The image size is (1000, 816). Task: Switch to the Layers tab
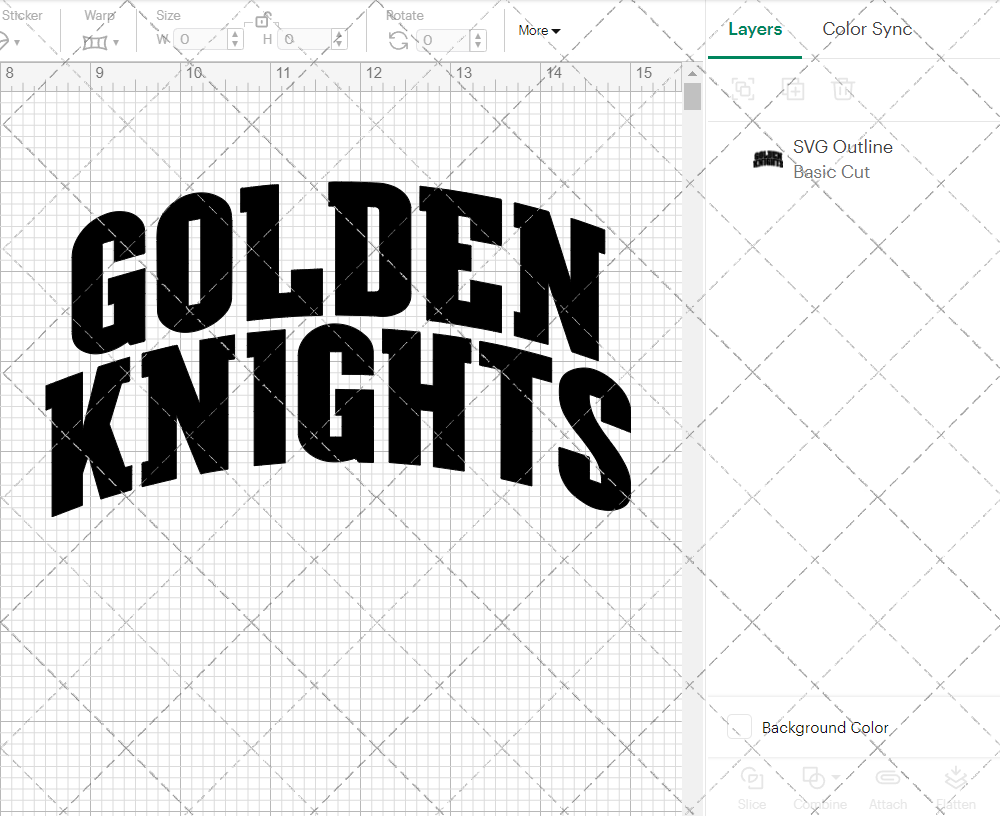[x=755, y=29]
